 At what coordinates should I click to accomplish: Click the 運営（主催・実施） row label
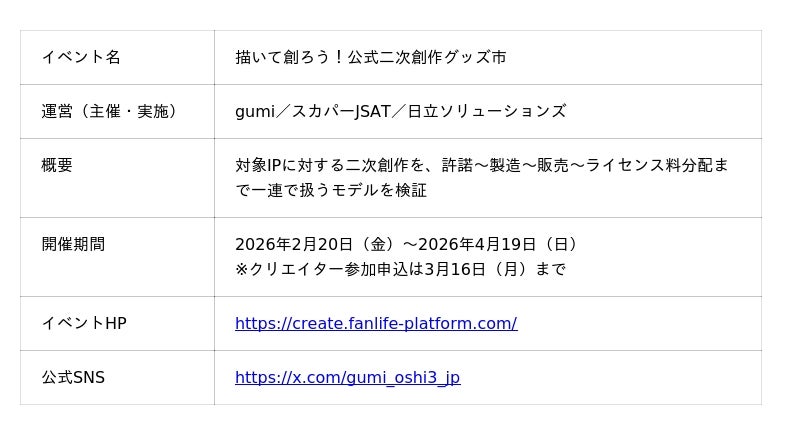[x=113, y=111]
